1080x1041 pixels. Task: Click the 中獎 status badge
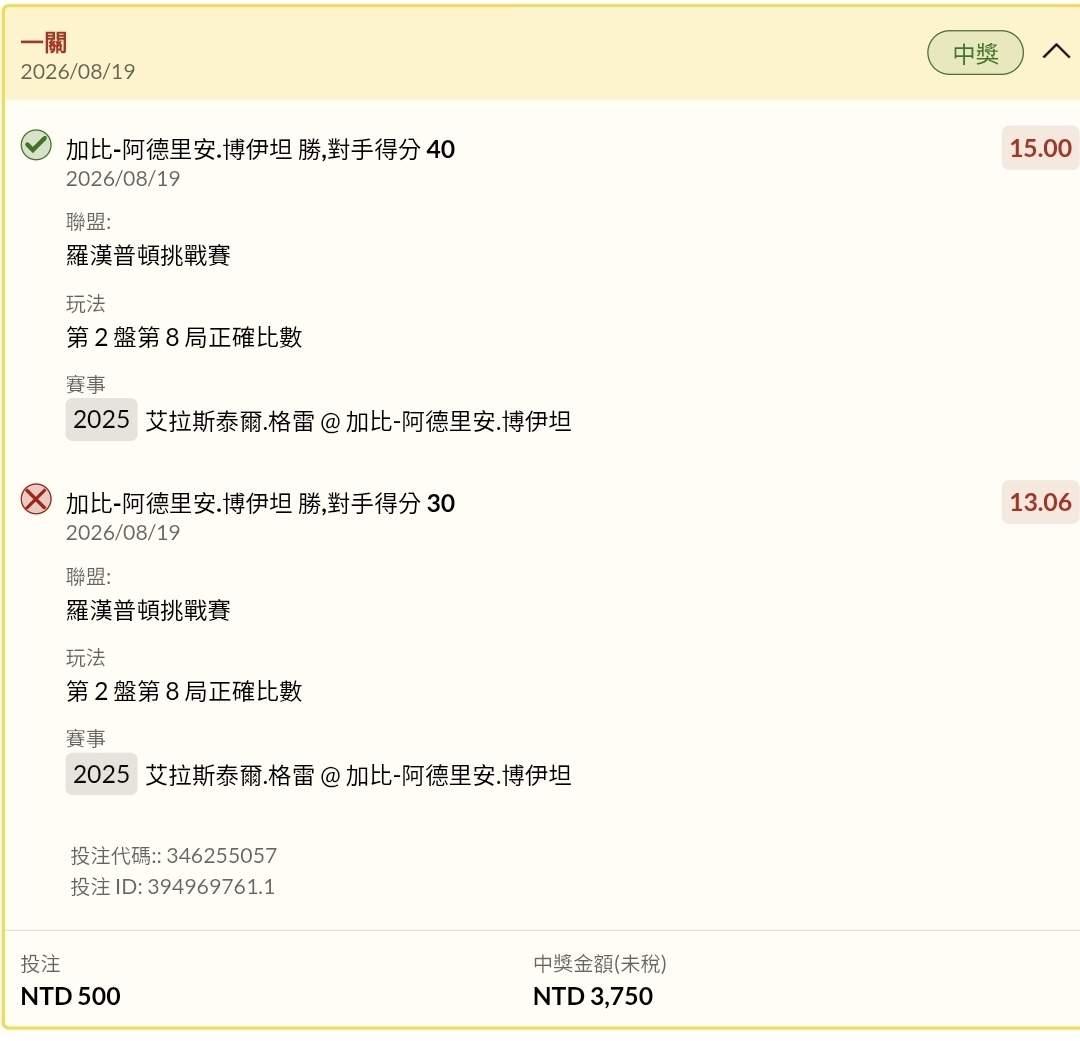pyautogui.click(x=975, y=53)
